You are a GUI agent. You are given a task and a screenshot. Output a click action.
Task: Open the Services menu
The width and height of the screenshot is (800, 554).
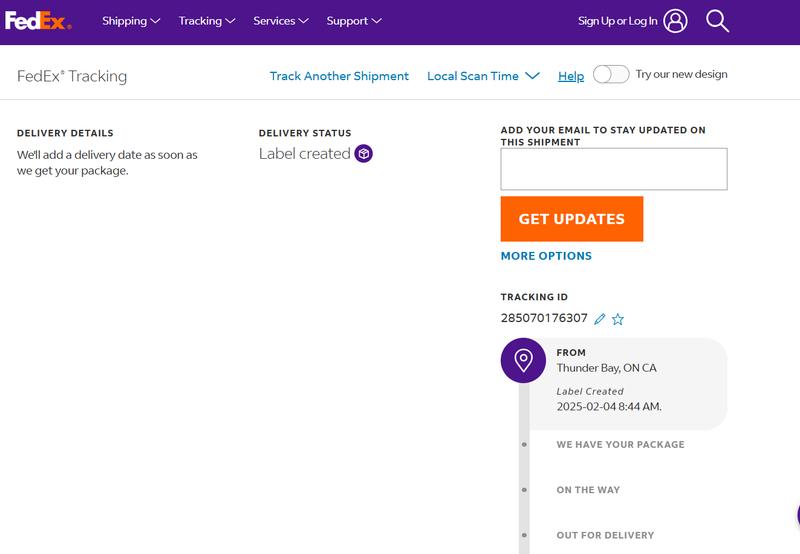pos(281,21)
